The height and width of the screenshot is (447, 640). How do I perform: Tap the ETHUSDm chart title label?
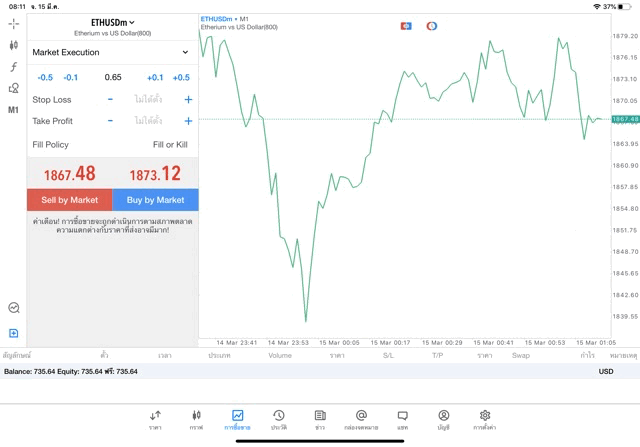[x=216, y=19]
